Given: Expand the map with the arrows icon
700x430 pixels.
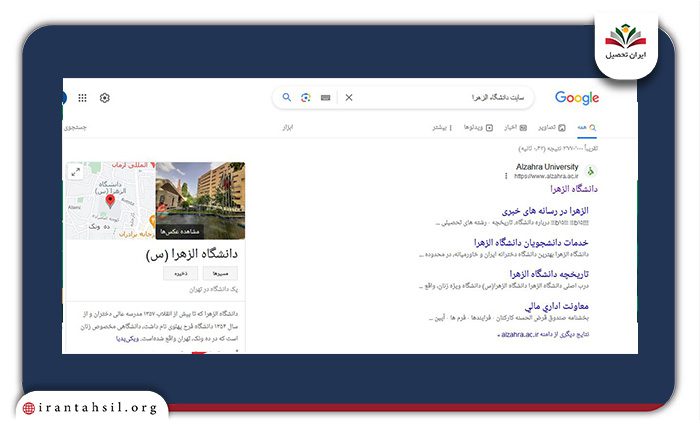Looking at the screenshot, I should pos(76,172).
